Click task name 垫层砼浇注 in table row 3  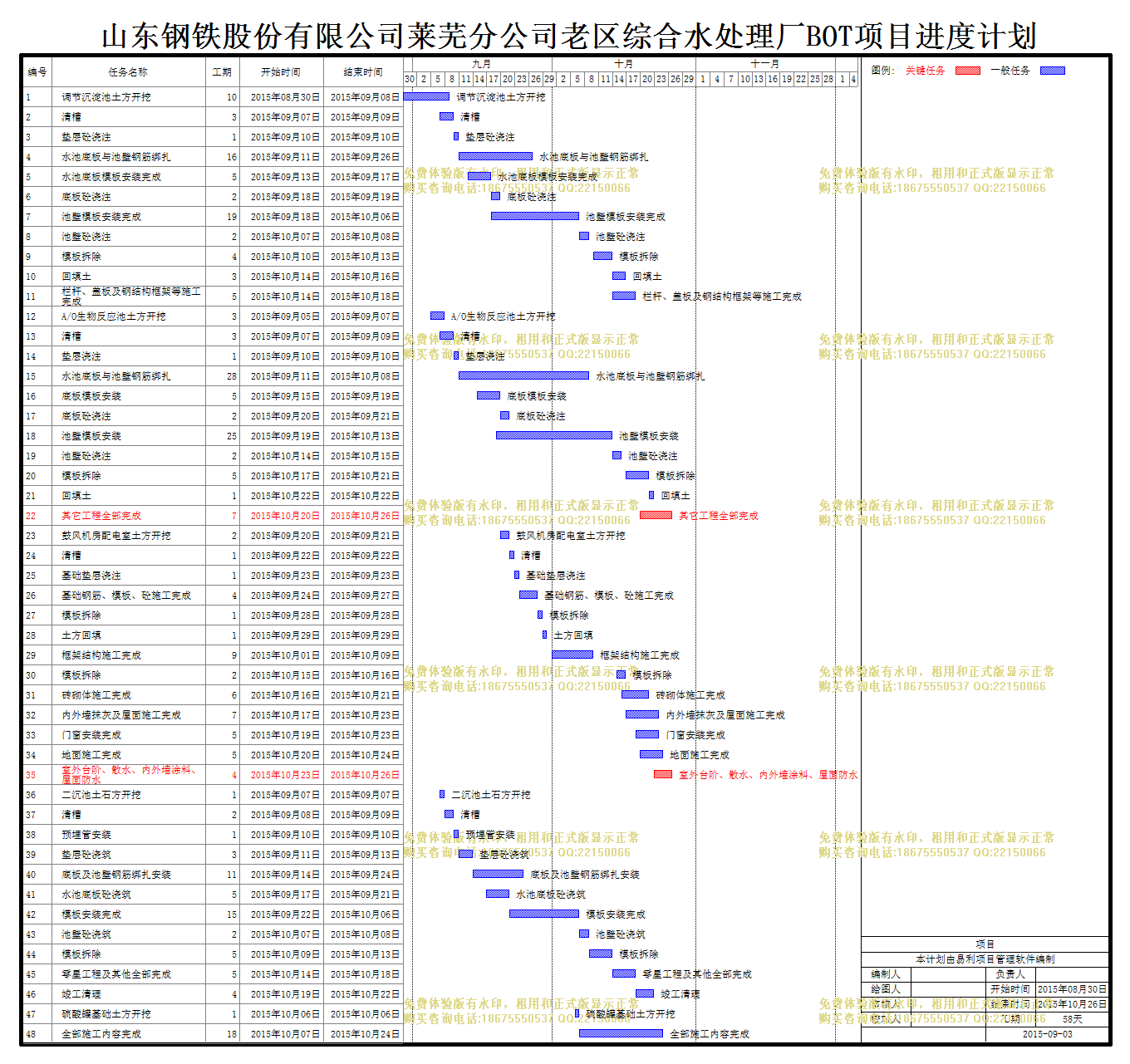(x=86, y=137)
